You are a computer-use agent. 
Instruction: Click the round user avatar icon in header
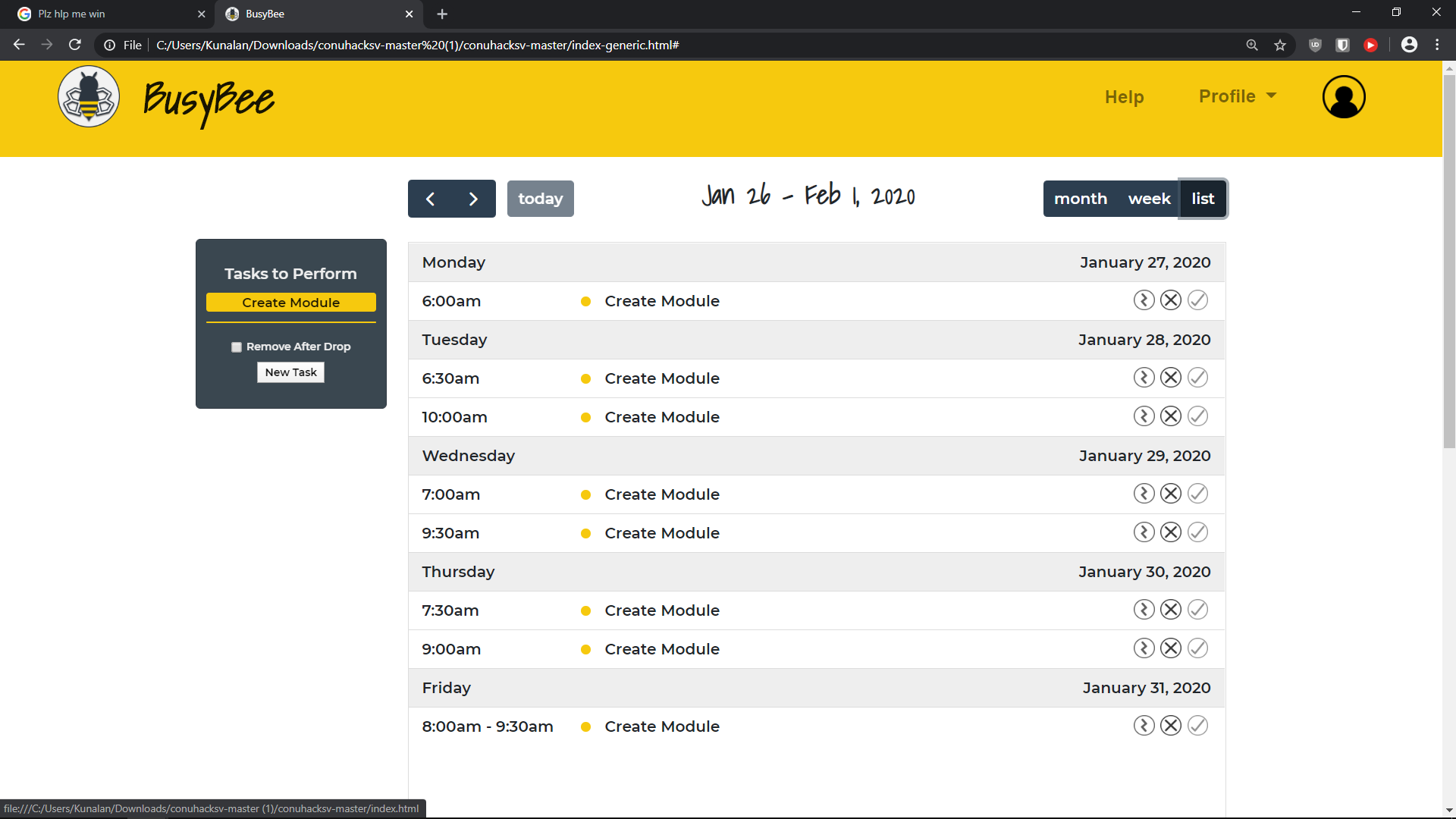pos(1344,97)
